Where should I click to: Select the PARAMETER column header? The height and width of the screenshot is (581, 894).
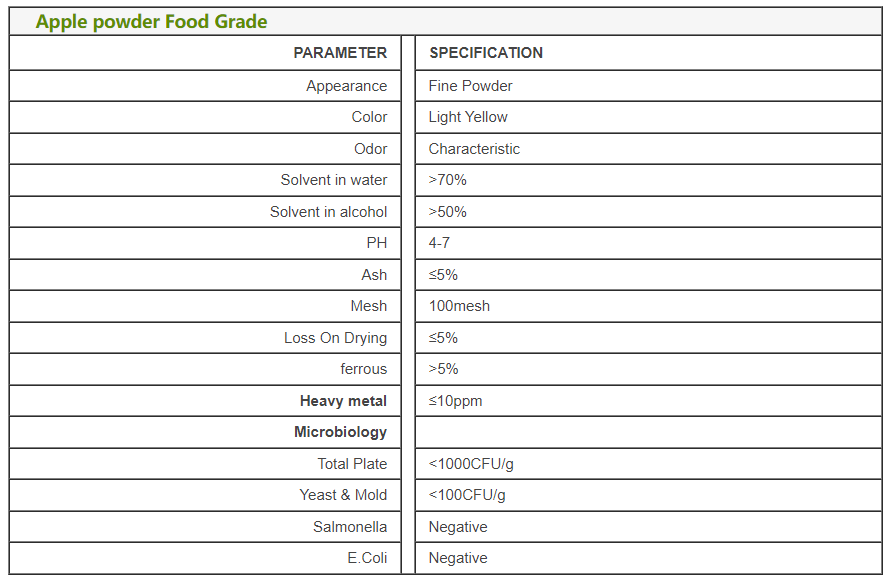[x=340, y=53]
